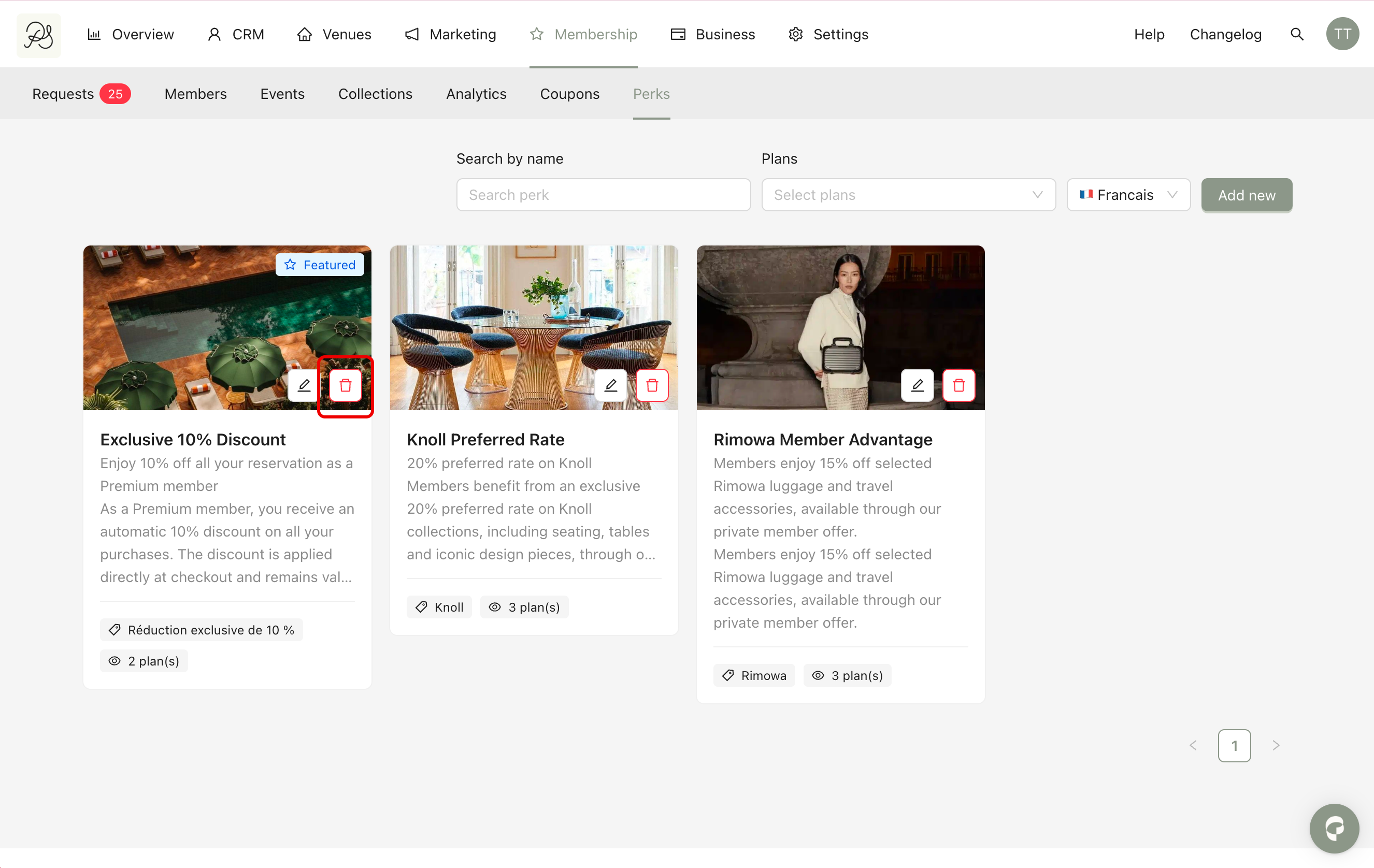This screenshot has height=868, width=1374.
Task: Edit the Rimowa Member Advantage perk
Action: [917, 385]
